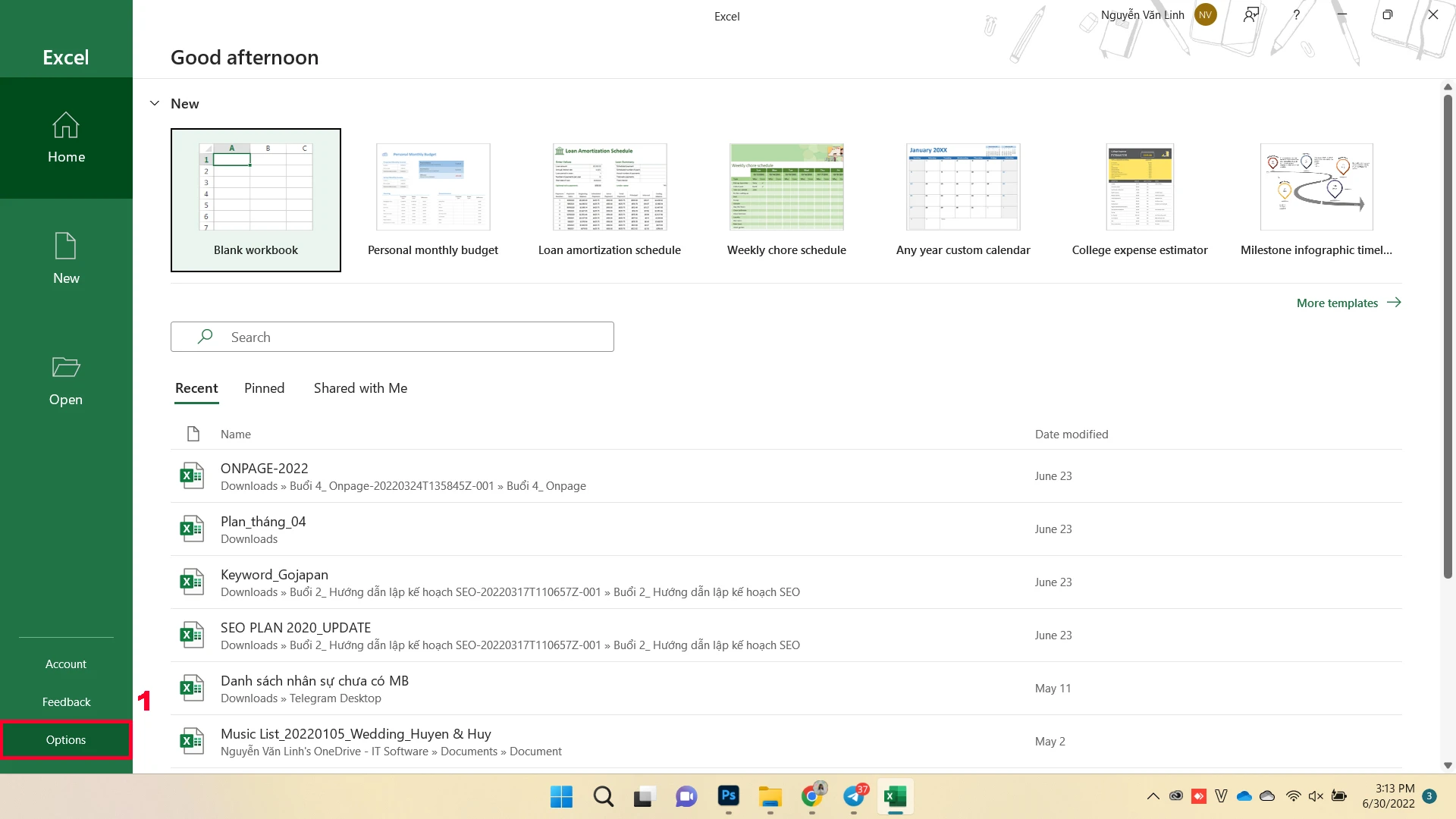Click the Excel taskbar icon
Screen dimensions: 1456x819
[896, 796]
